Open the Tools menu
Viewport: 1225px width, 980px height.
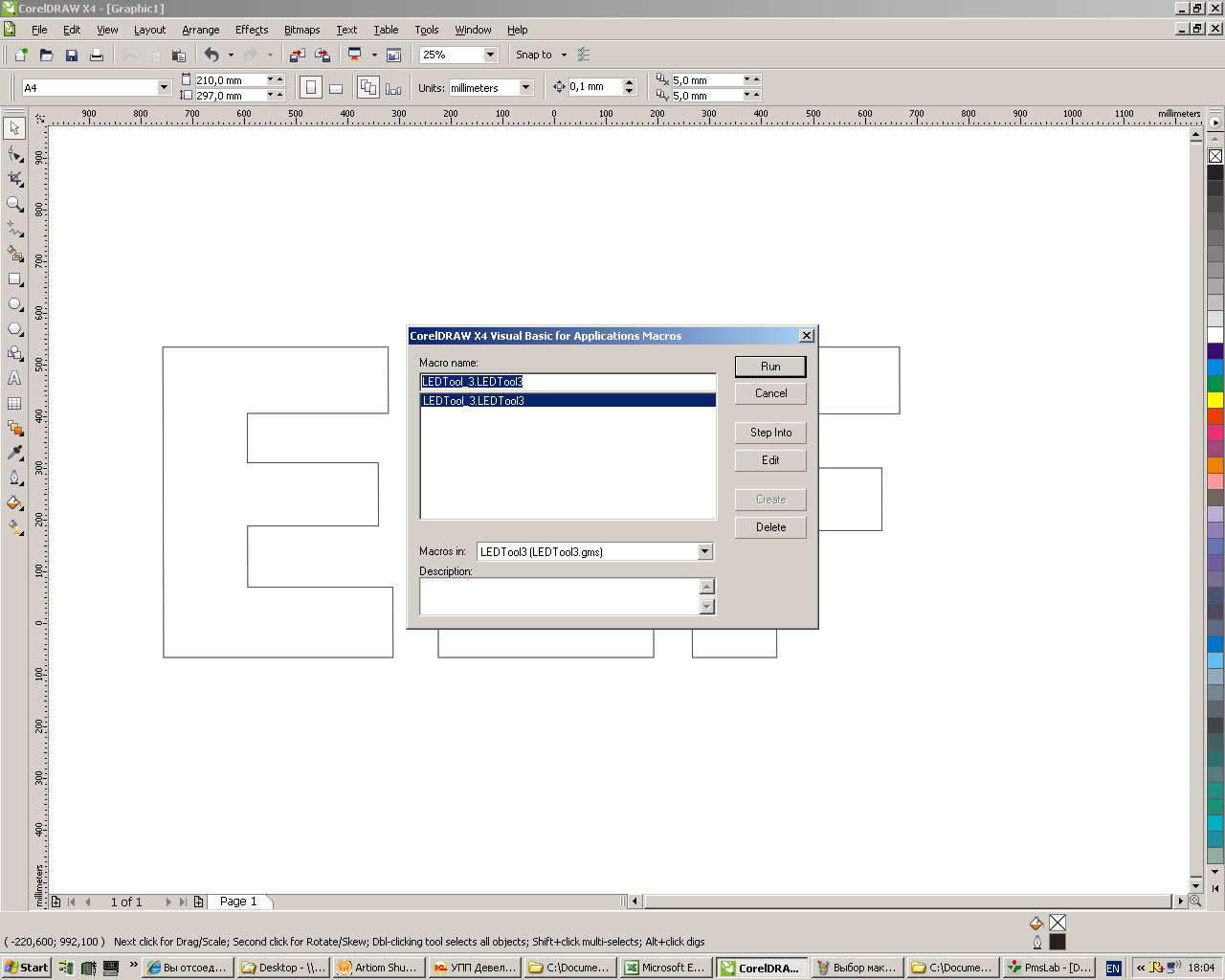[427, 30]
